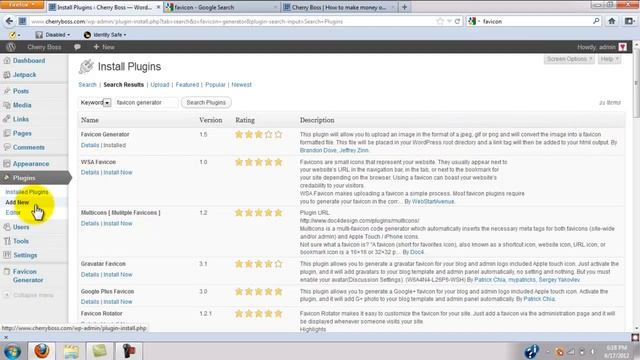Open the Comments menu in the sidebar
This screenshot has height=360, width=640.
28,147
